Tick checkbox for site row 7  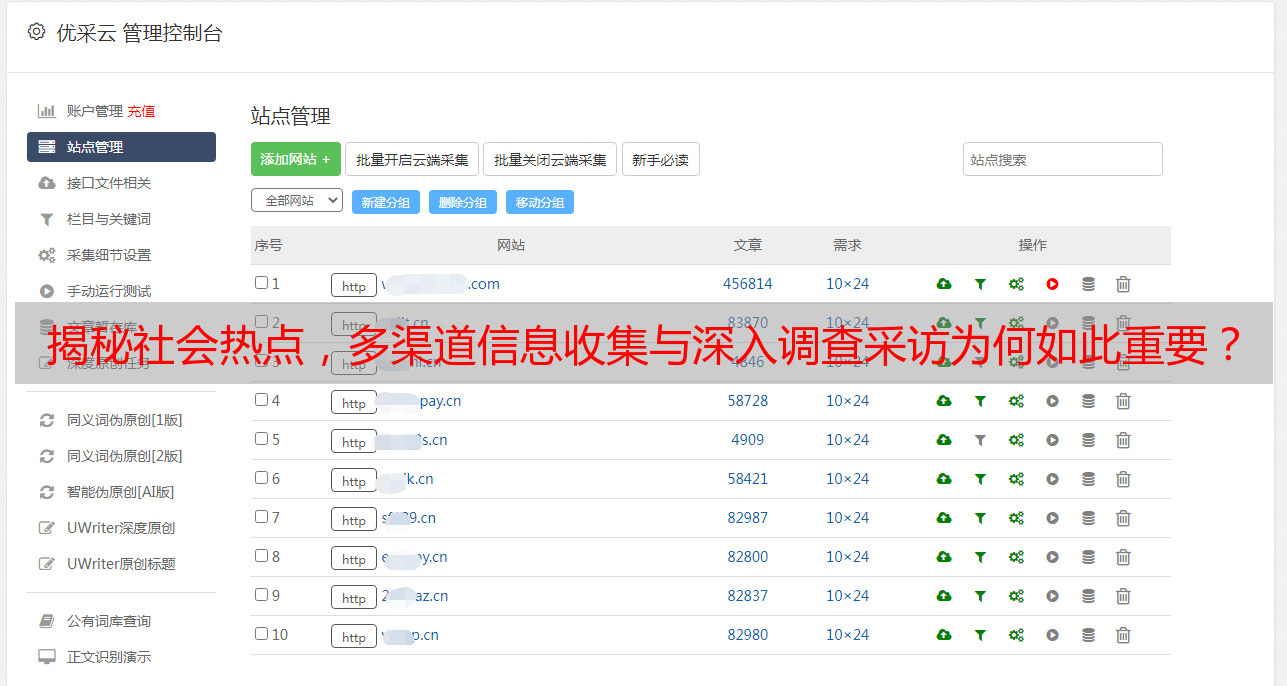pos(261,517)
